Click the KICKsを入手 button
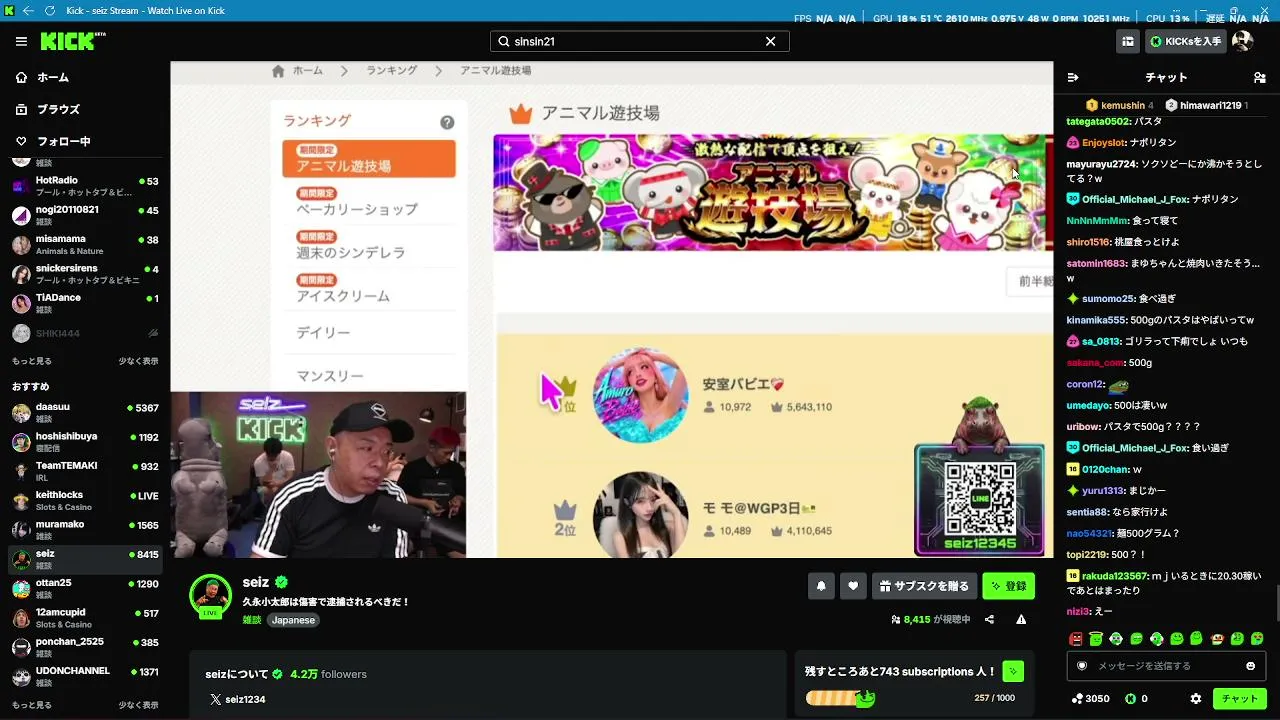The height and width of the screenshot is (720, 1280). tap(1186, 41)
